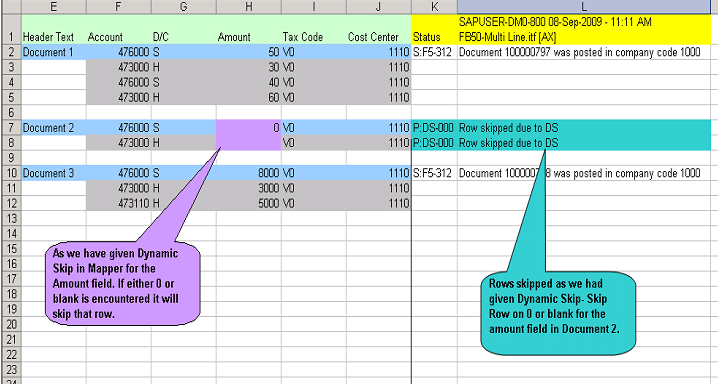Select account 476000 in row 2
Viewport: 720px width, 384px height.
click(x=119, y=52)
